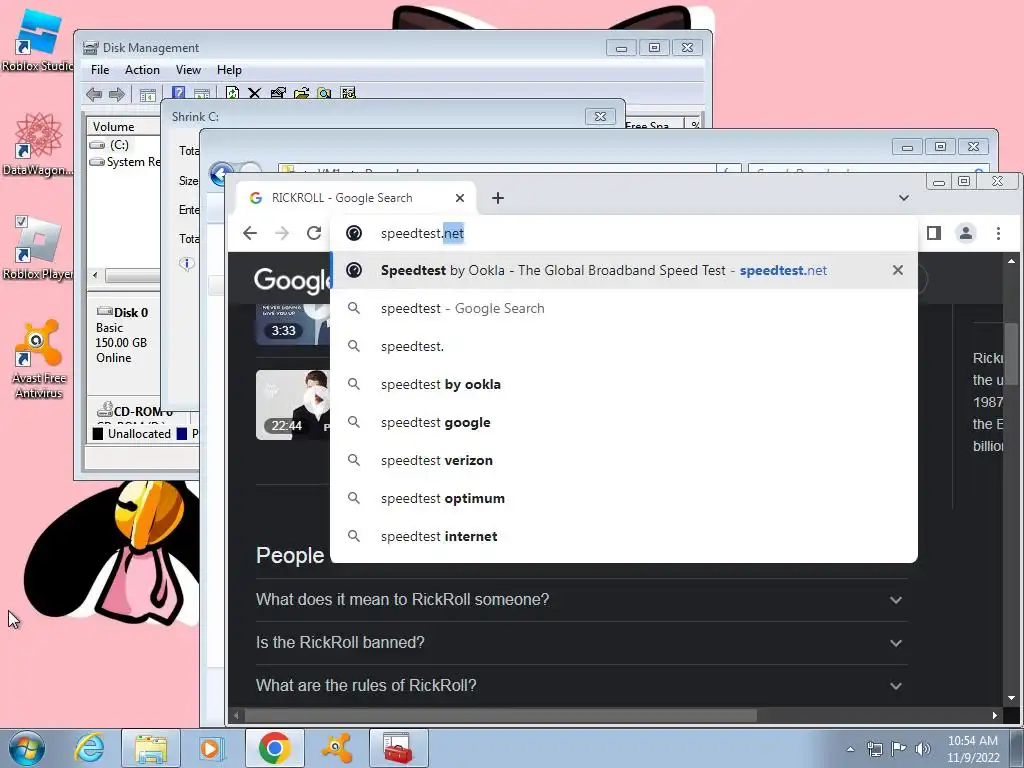Select 'speedtest internet' suggestion
The height and width of the screenshot is (768, 1024).
click(x=624, y=536)
